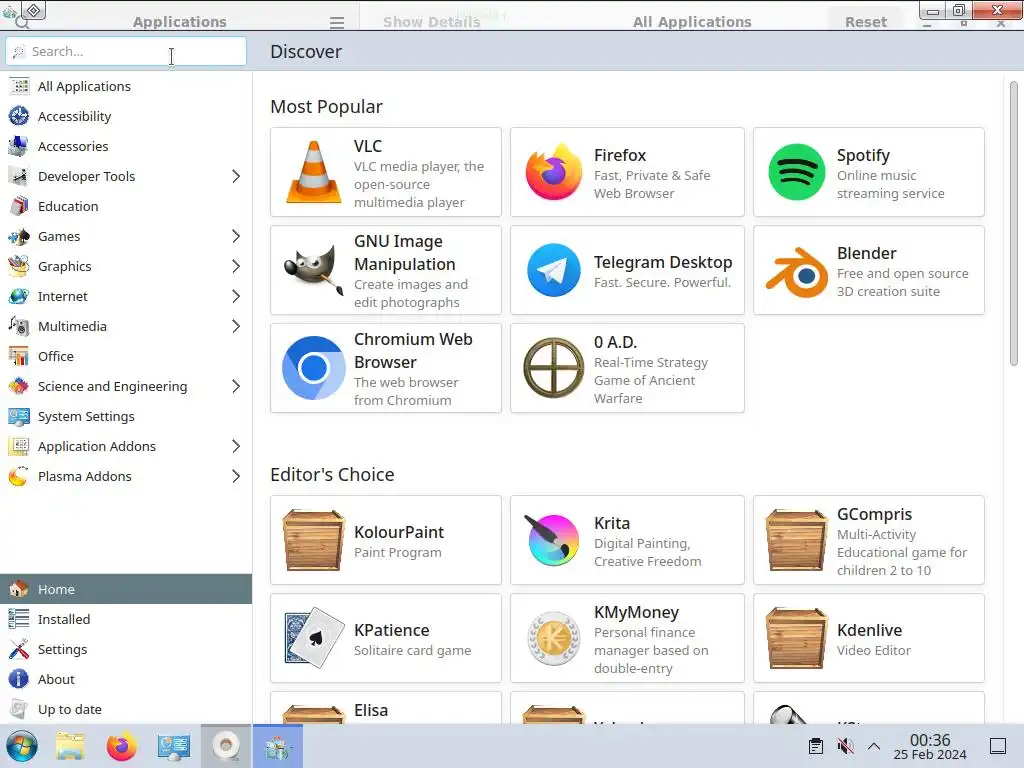The width and height of the screenshot is (1024, 768).
Task: Open the Installed apps page
Action: point(126,619)
